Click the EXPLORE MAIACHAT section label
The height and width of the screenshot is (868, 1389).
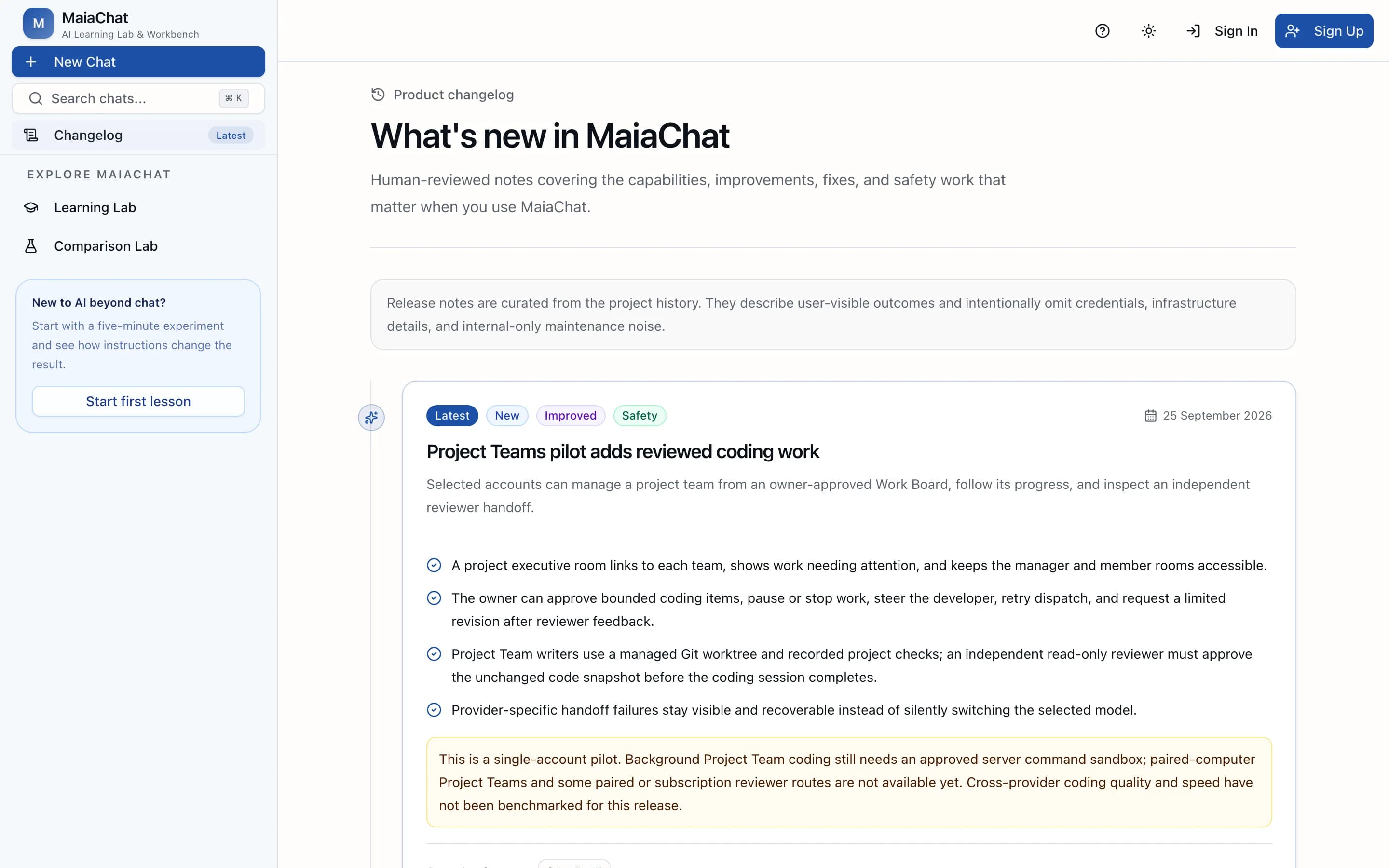click(99, 175)
